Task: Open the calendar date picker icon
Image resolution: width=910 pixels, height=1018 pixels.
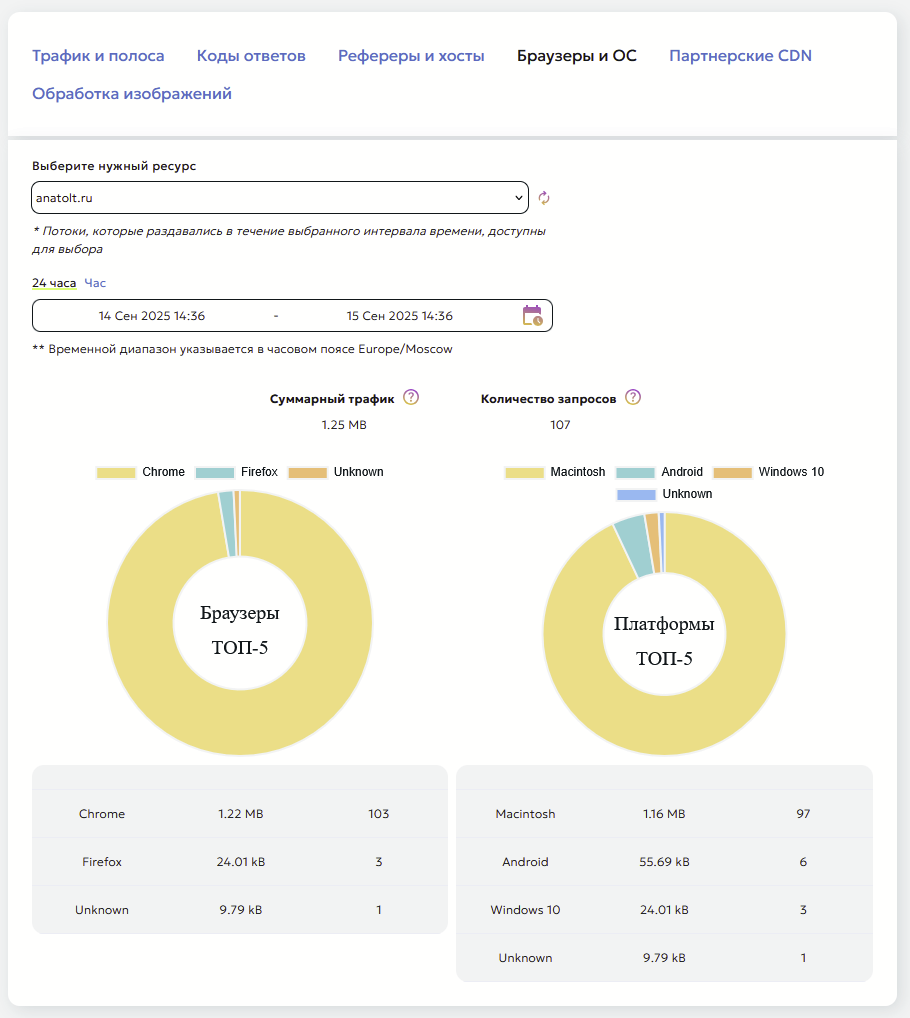Action: 532,316
